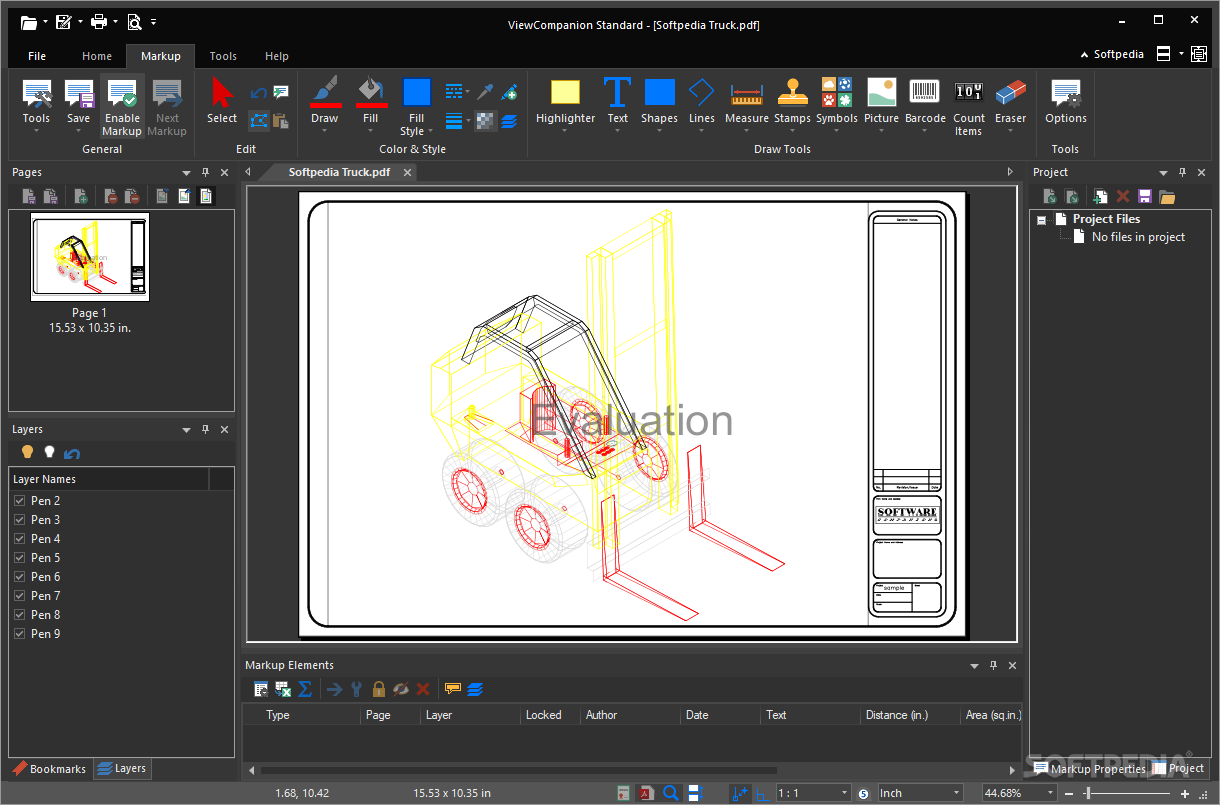Open markup Options

tap(1066, 103)
